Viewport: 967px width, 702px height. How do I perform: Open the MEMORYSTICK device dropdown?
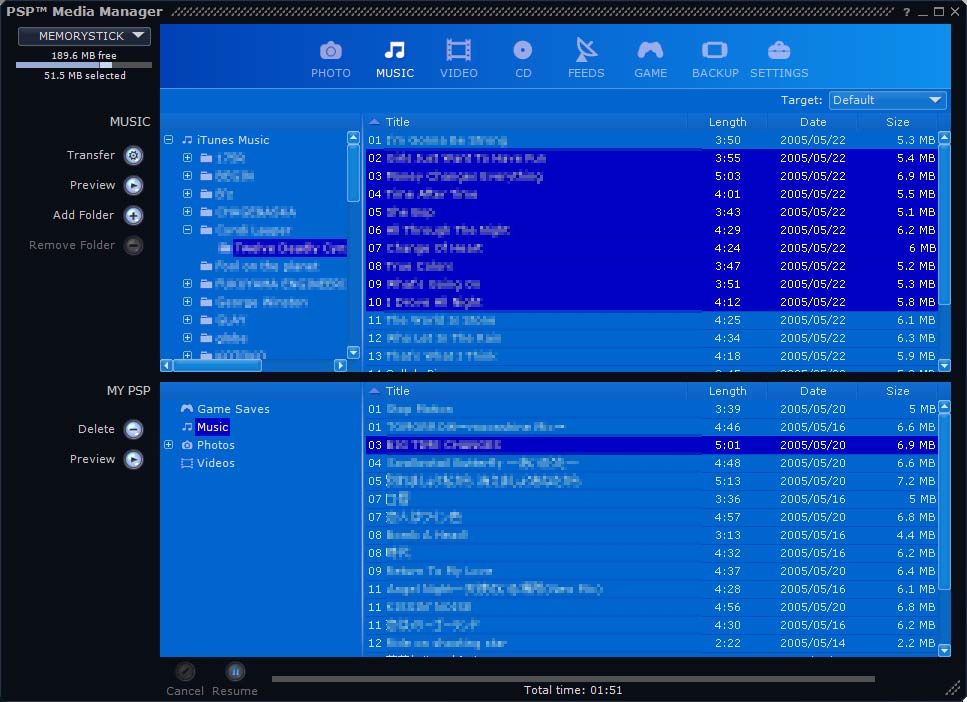click(84, 36)
